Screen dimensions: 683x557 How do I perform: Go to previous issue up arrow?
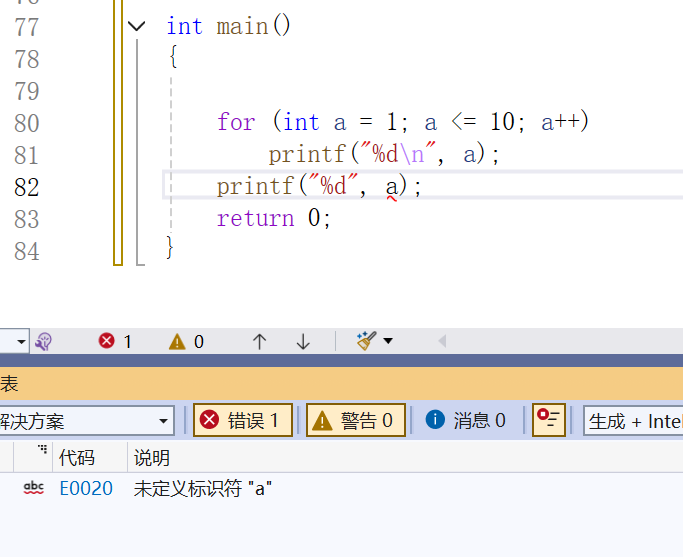[259, 341]
